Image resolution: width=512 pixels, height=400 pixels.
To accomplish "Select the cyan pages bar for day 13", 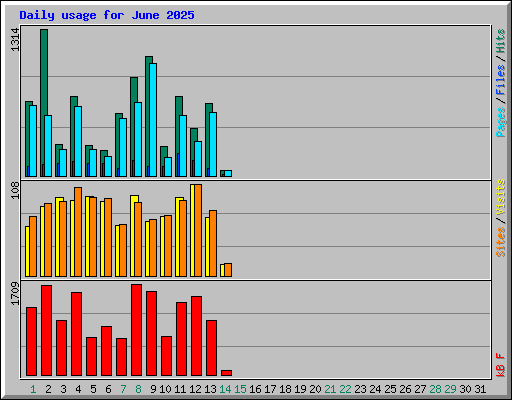I will click(213, 145).
